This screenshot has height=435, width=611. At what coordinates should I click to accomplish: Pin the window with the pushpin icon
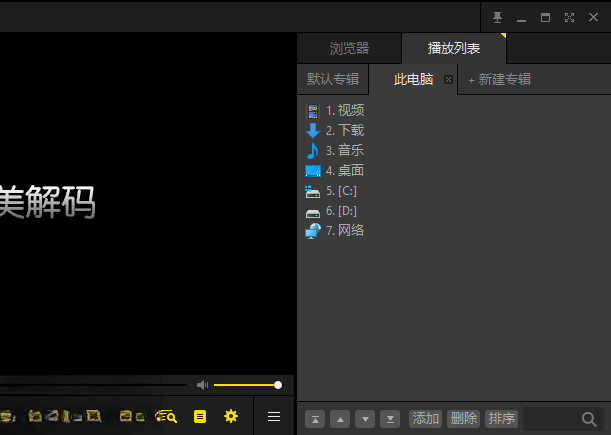497,18
